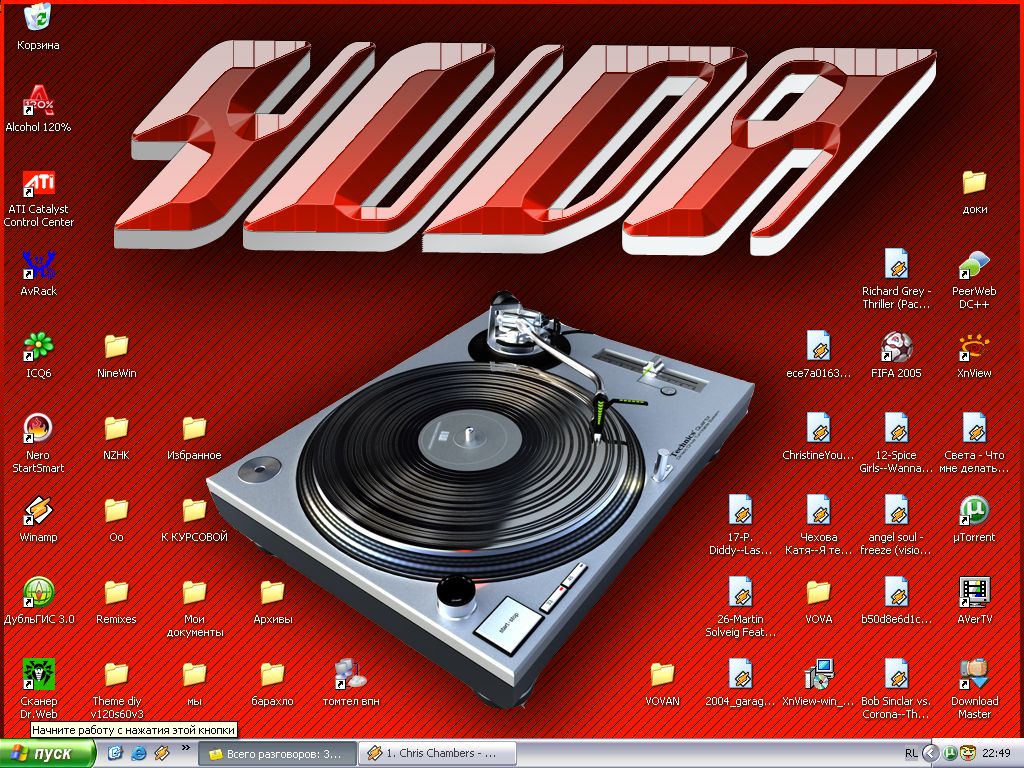Select Richard Grey - Thriller audio file
This screenshot has height=768, width=1024.
point(896,279)
